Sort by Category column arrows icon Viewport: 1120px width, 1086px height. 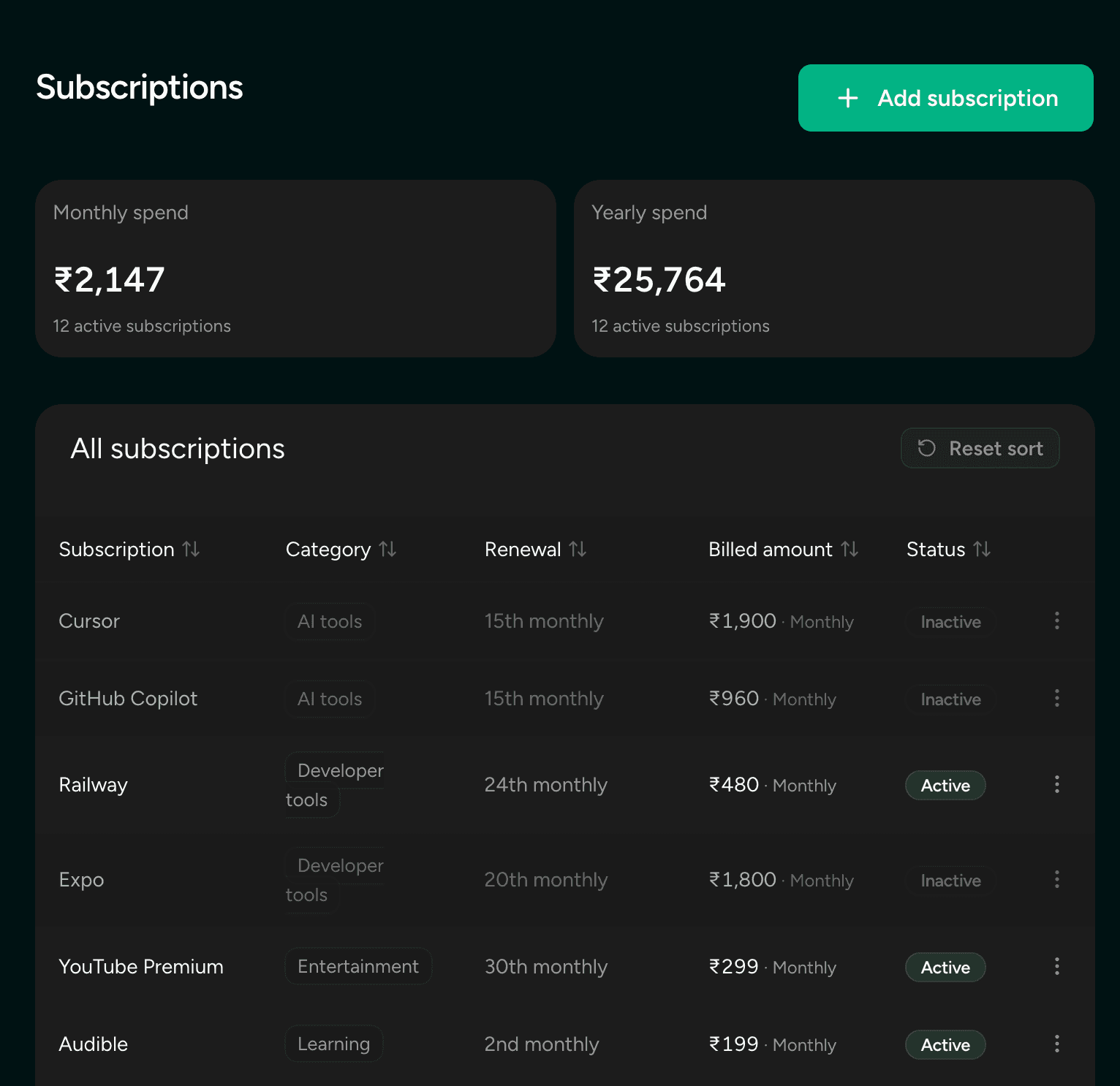pos(387,549)
